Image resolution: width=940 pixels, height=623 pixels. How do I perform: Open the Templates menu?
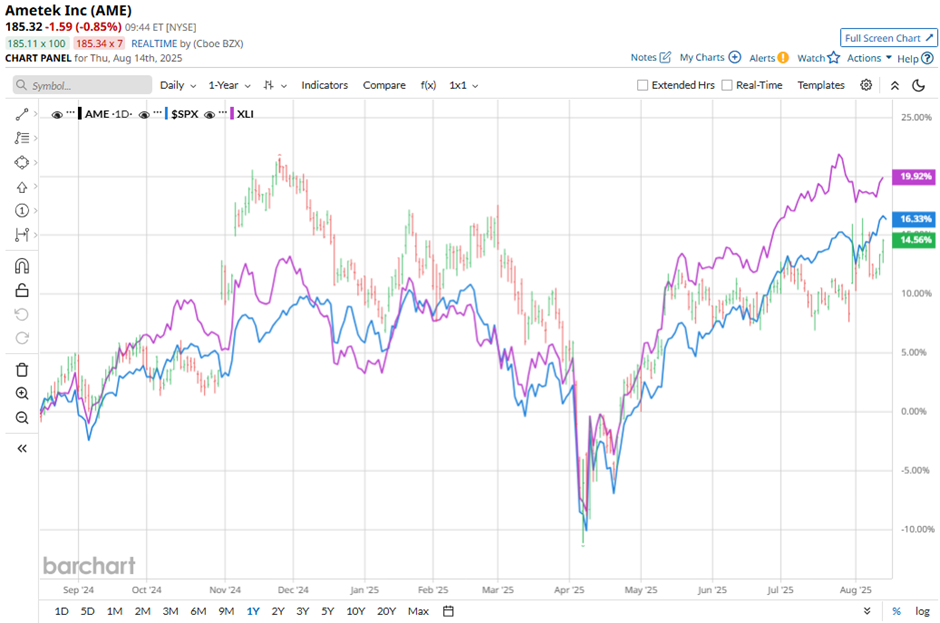821,85
